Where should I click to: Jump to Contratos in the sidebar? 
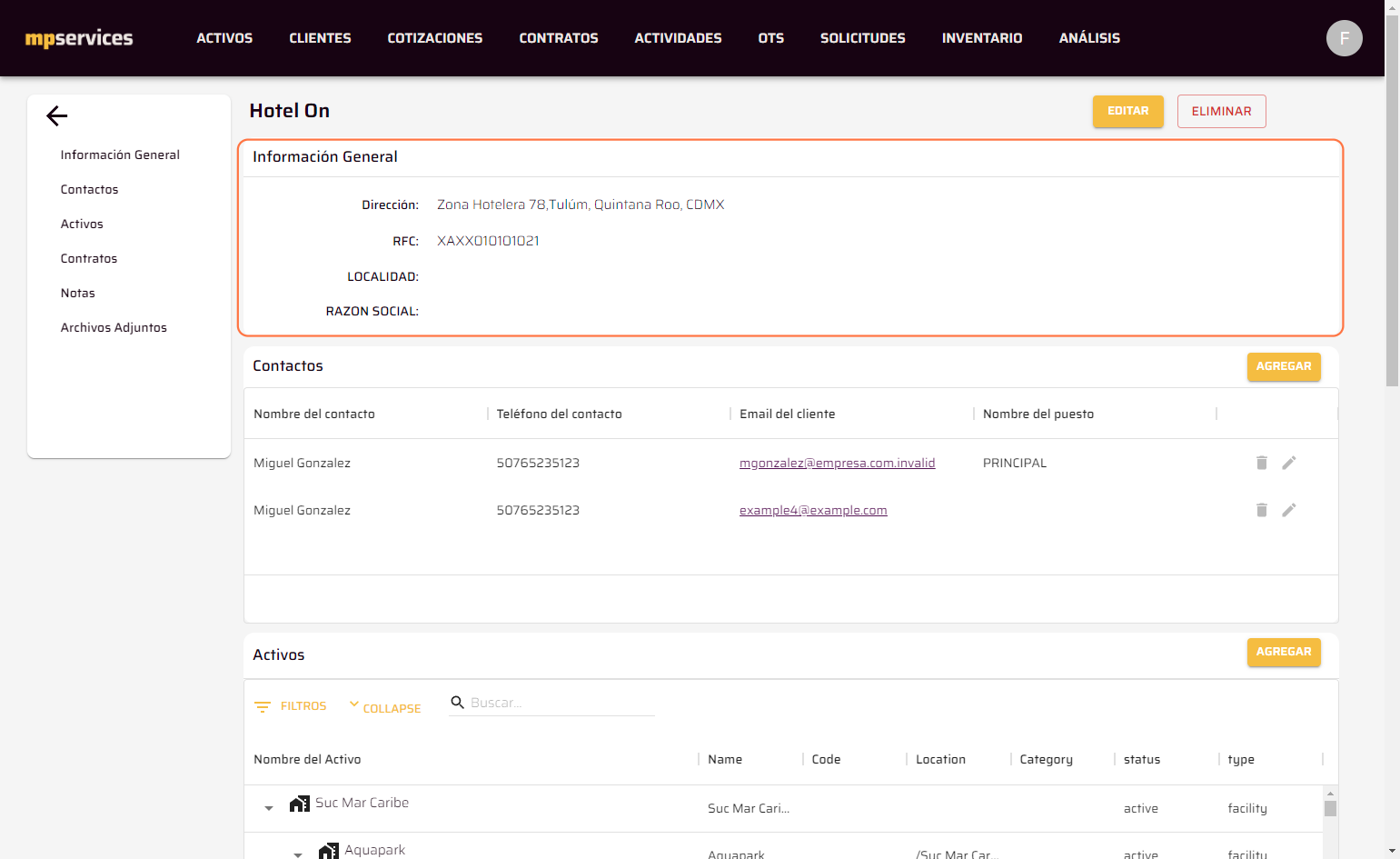pyautogui.click(x=89, y=258)
